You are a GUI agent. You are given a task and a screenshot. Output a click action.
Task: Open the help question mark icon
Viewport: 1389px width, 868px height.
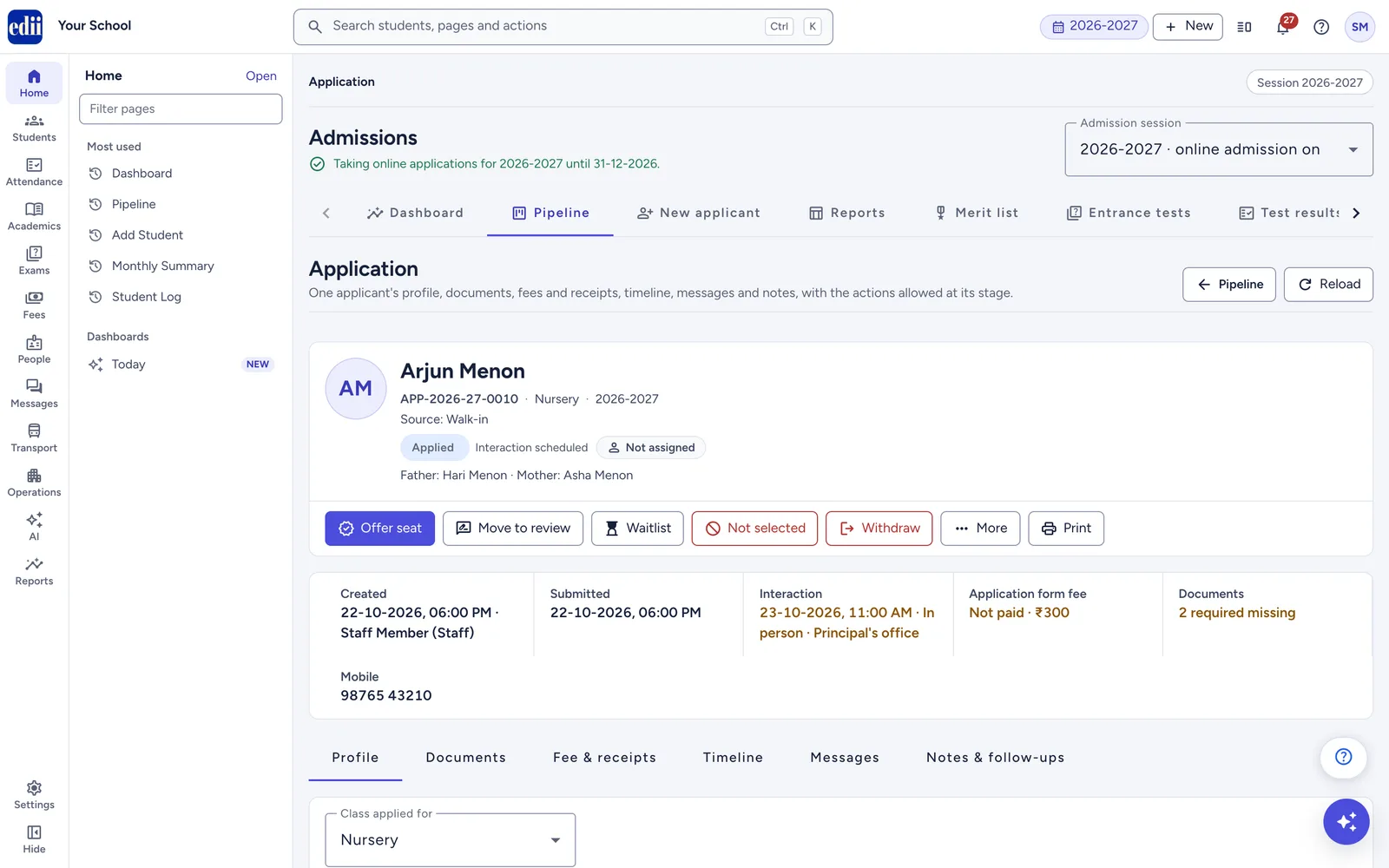coord(1321,27)
